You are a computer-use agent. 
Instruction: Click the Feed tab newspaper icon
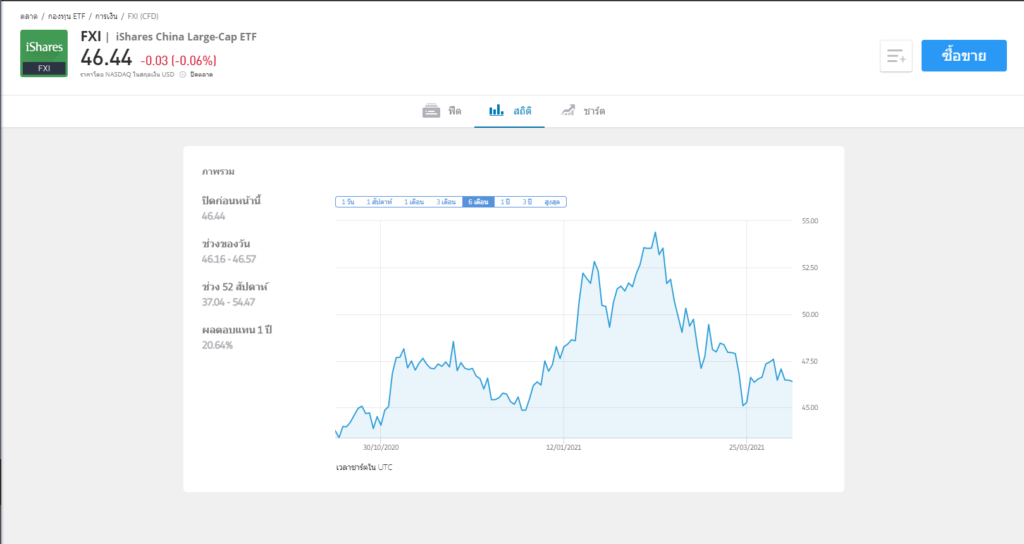point(431,110)
